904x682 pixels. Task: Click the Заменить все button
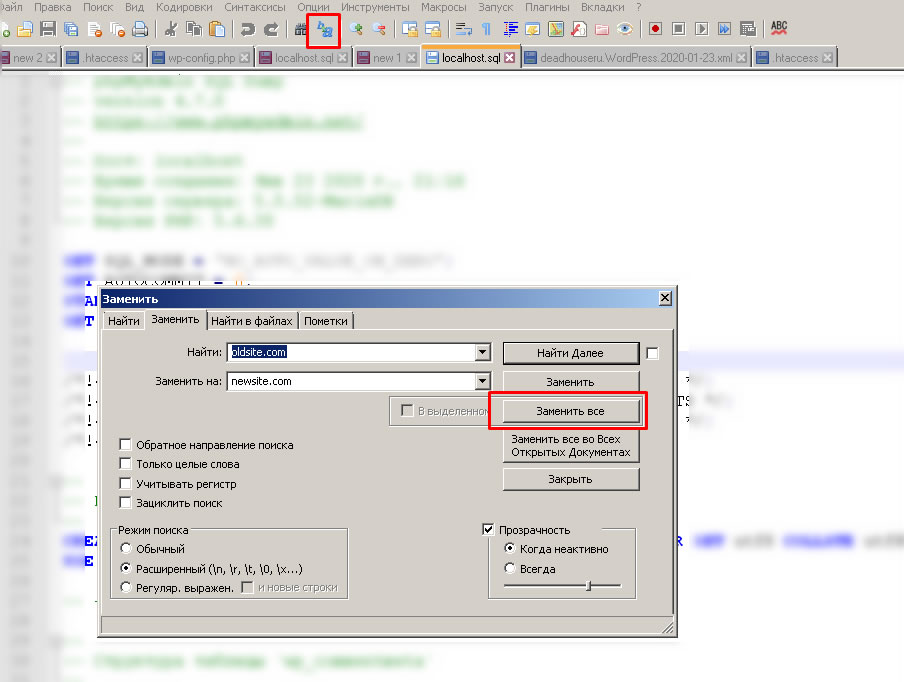pyautogui.click(x=571, y=411)
